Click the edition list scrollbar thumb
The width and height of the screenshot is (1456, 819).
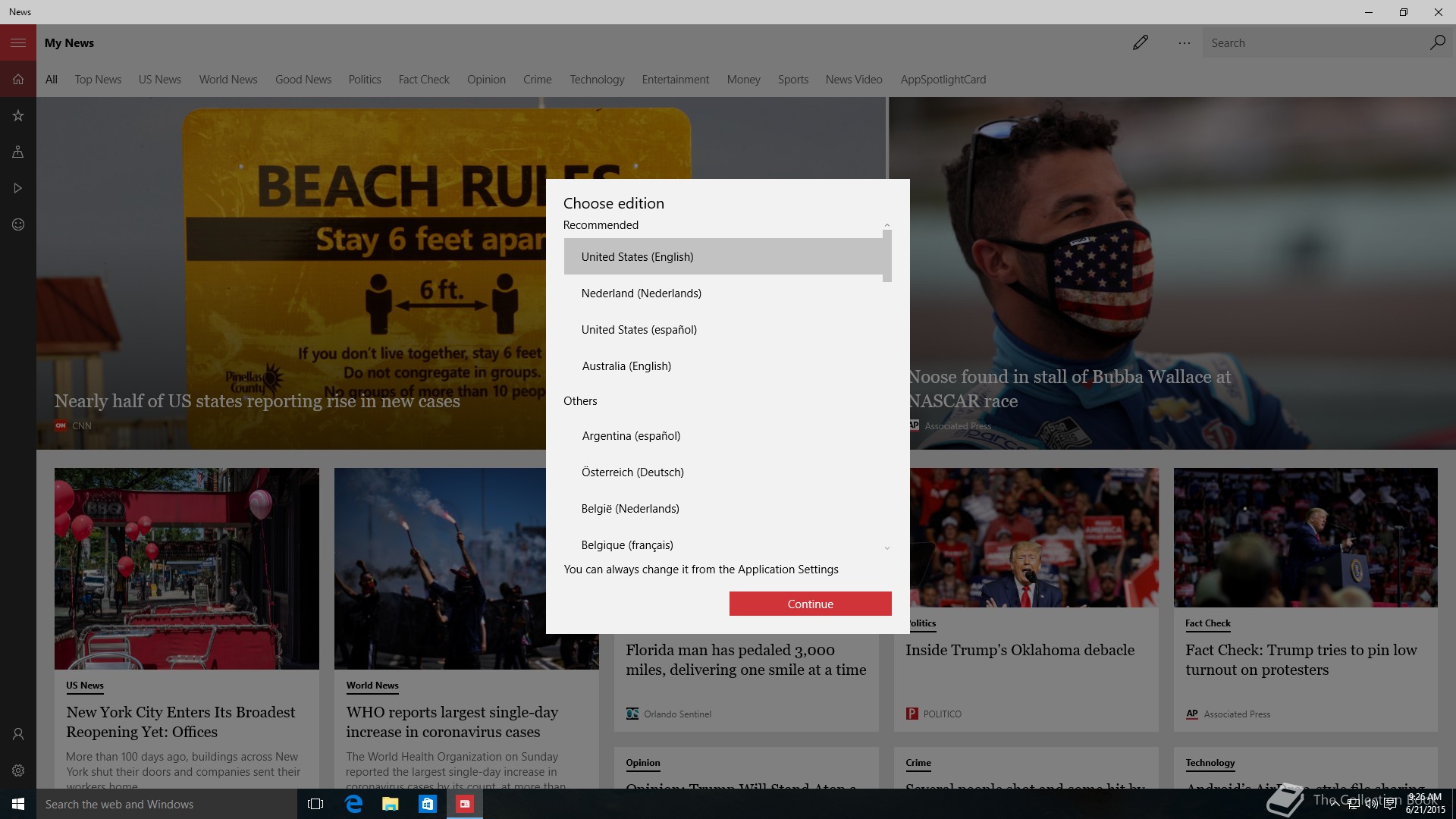(x=886, y=256)
